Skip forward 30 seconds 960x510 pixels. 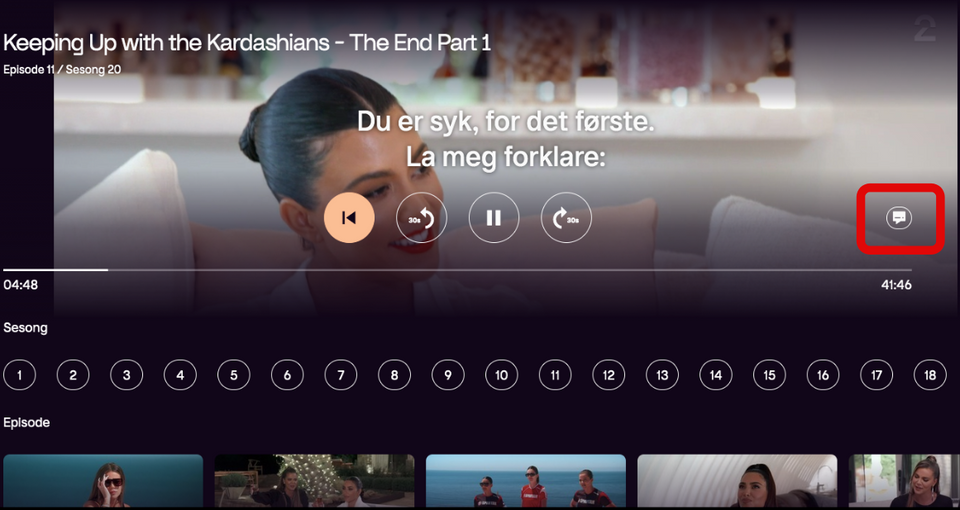click(566, 217)
